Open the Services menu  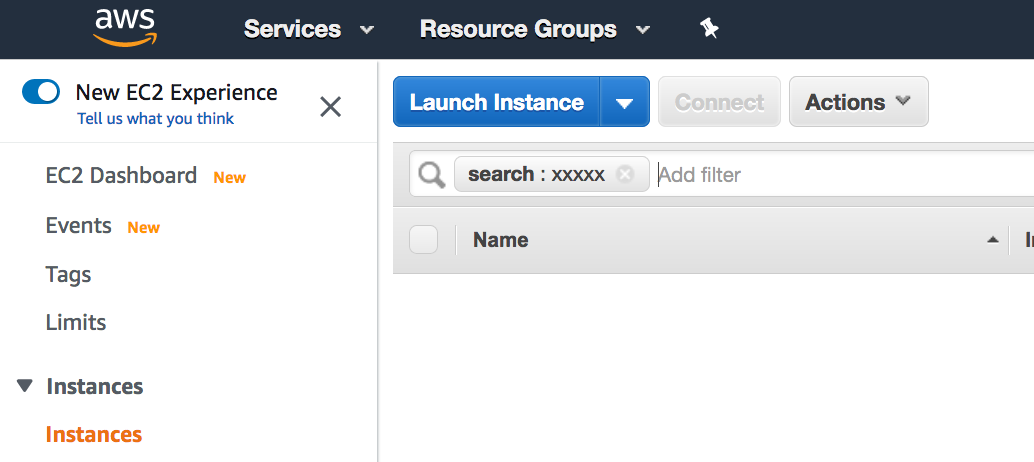[x=309, y=29]
